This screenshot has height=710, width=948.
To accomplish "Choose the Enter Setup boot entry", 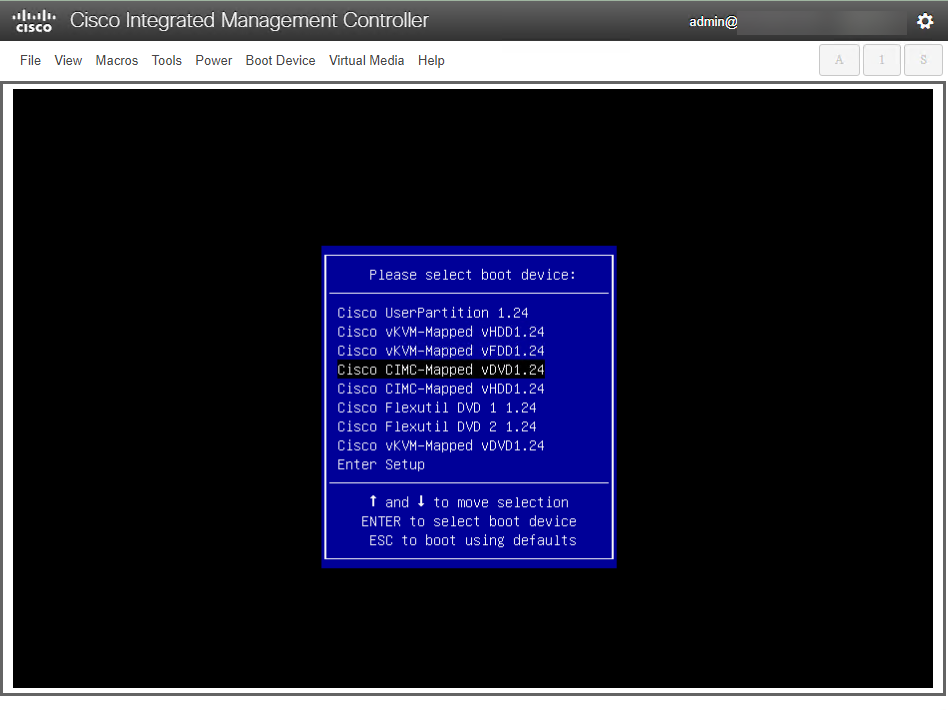I will (x=380, y=464).
